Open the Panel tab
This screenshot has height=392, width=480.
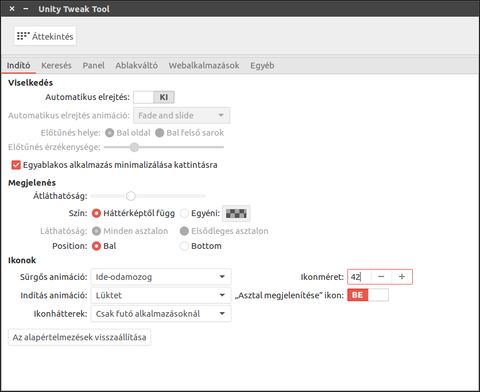[94, 65]
